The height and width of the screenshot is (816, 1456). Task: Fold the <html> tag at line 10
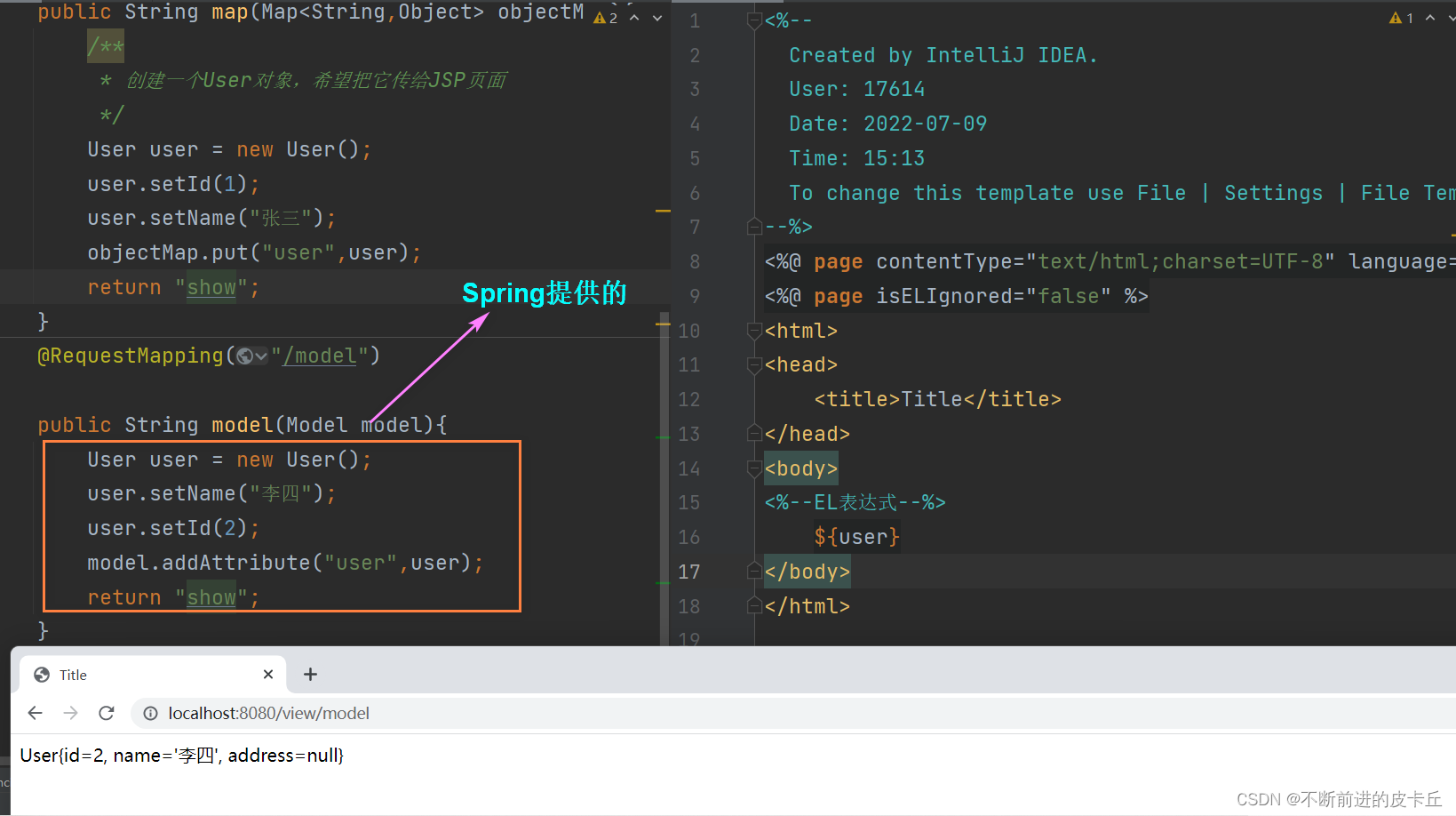tap(754, 331)
